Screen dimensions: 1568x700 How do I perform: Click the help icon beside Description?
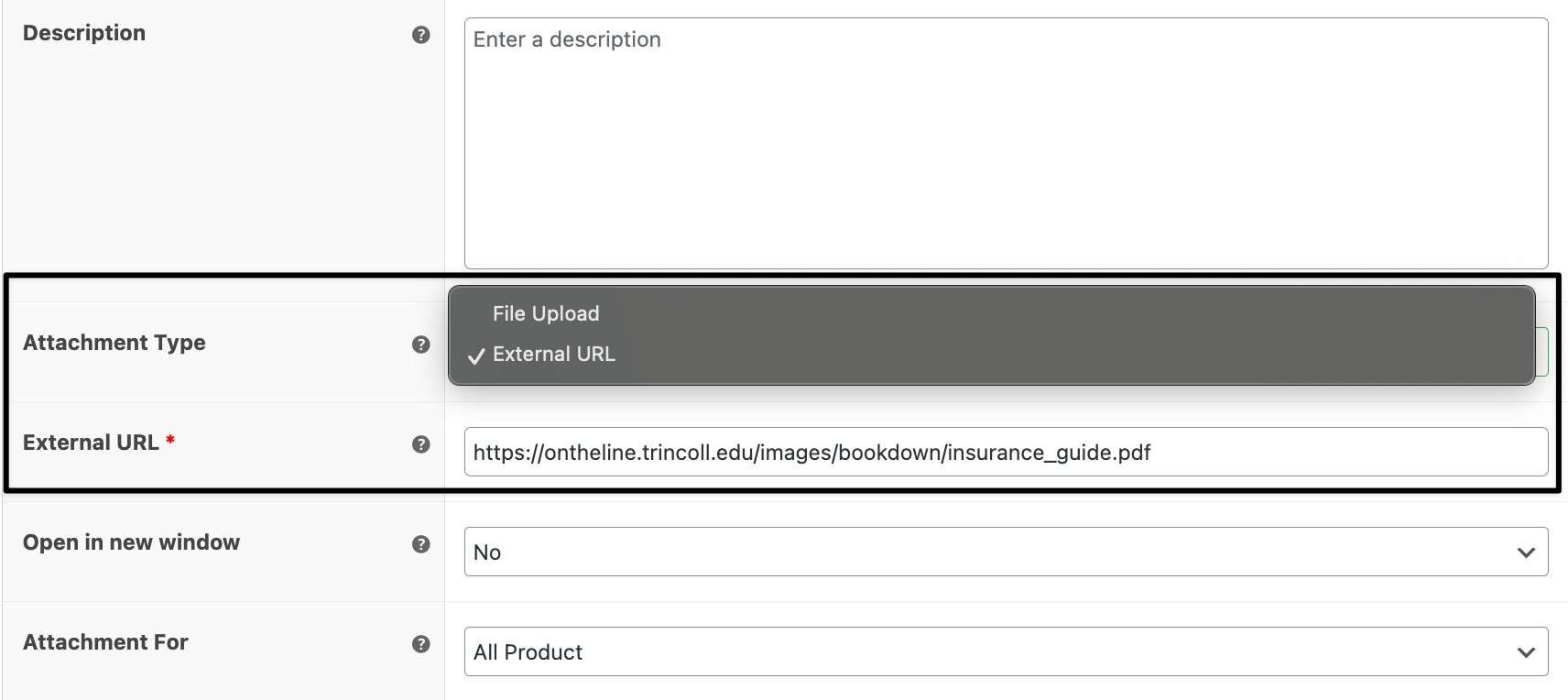[x=421, y=35]
